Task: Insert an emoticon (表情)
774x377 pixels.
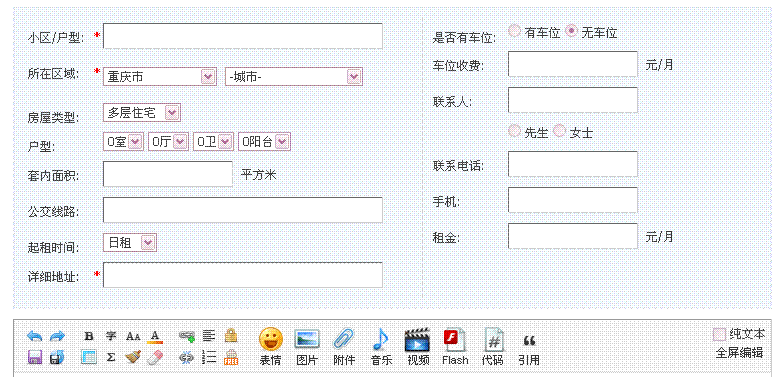Action: [271, 346]
